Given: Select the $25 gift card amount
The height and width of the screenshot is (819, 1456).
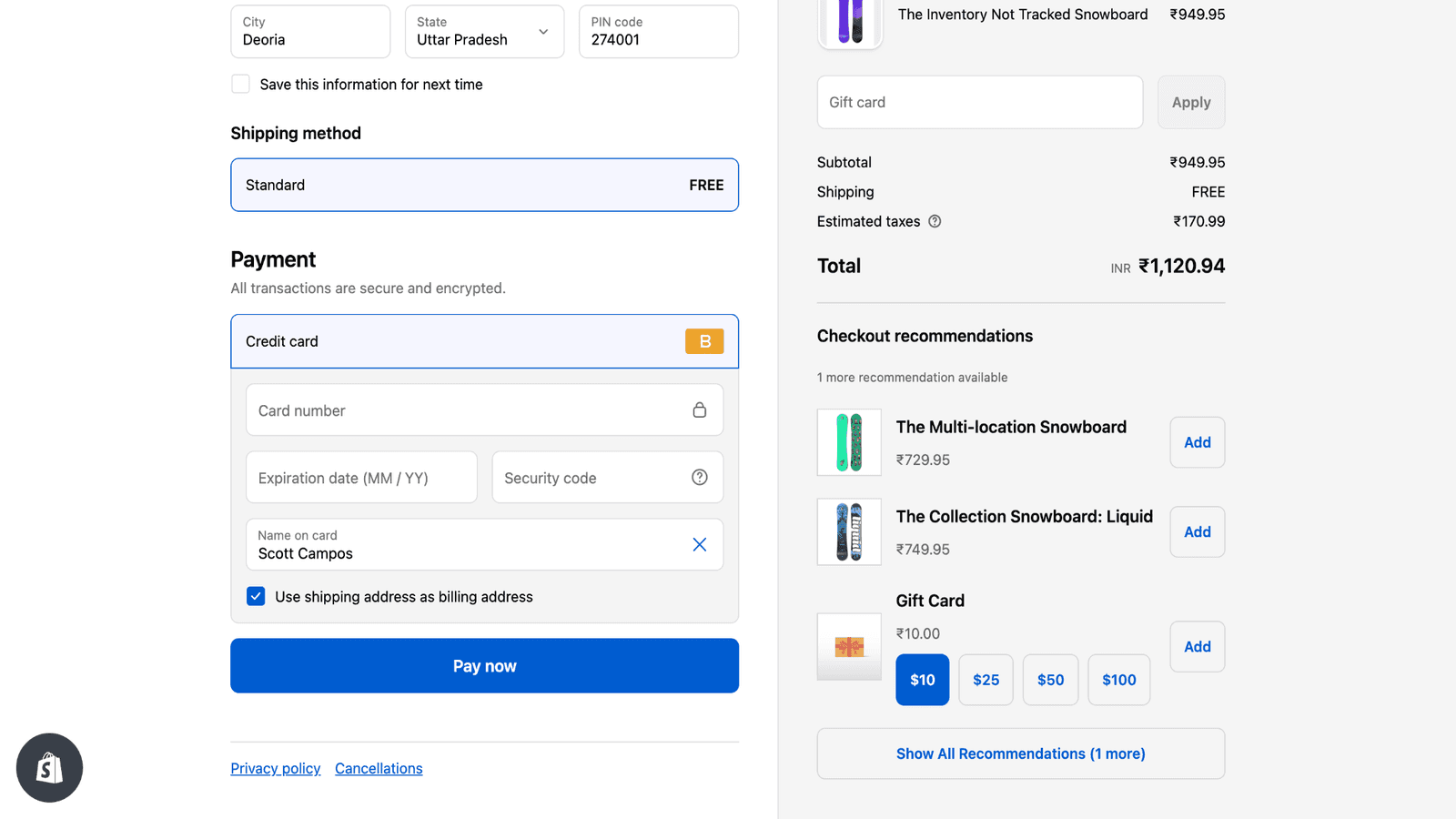Looking at the screenshot, I should [x=986, y=680].
